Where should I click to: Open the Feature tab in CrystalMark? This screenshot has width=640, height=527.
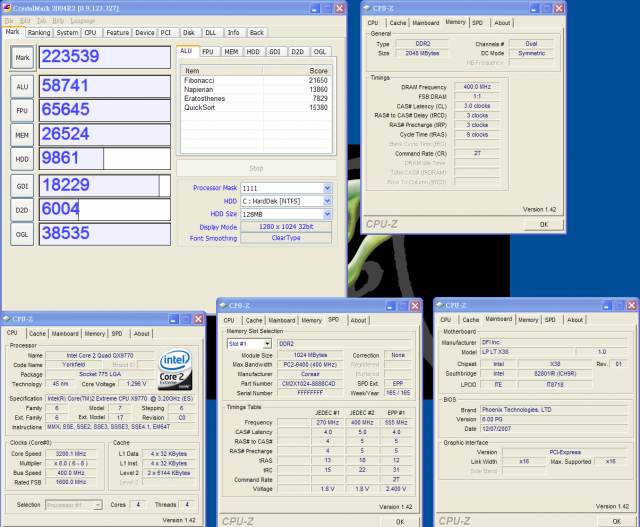pos(118,33)
